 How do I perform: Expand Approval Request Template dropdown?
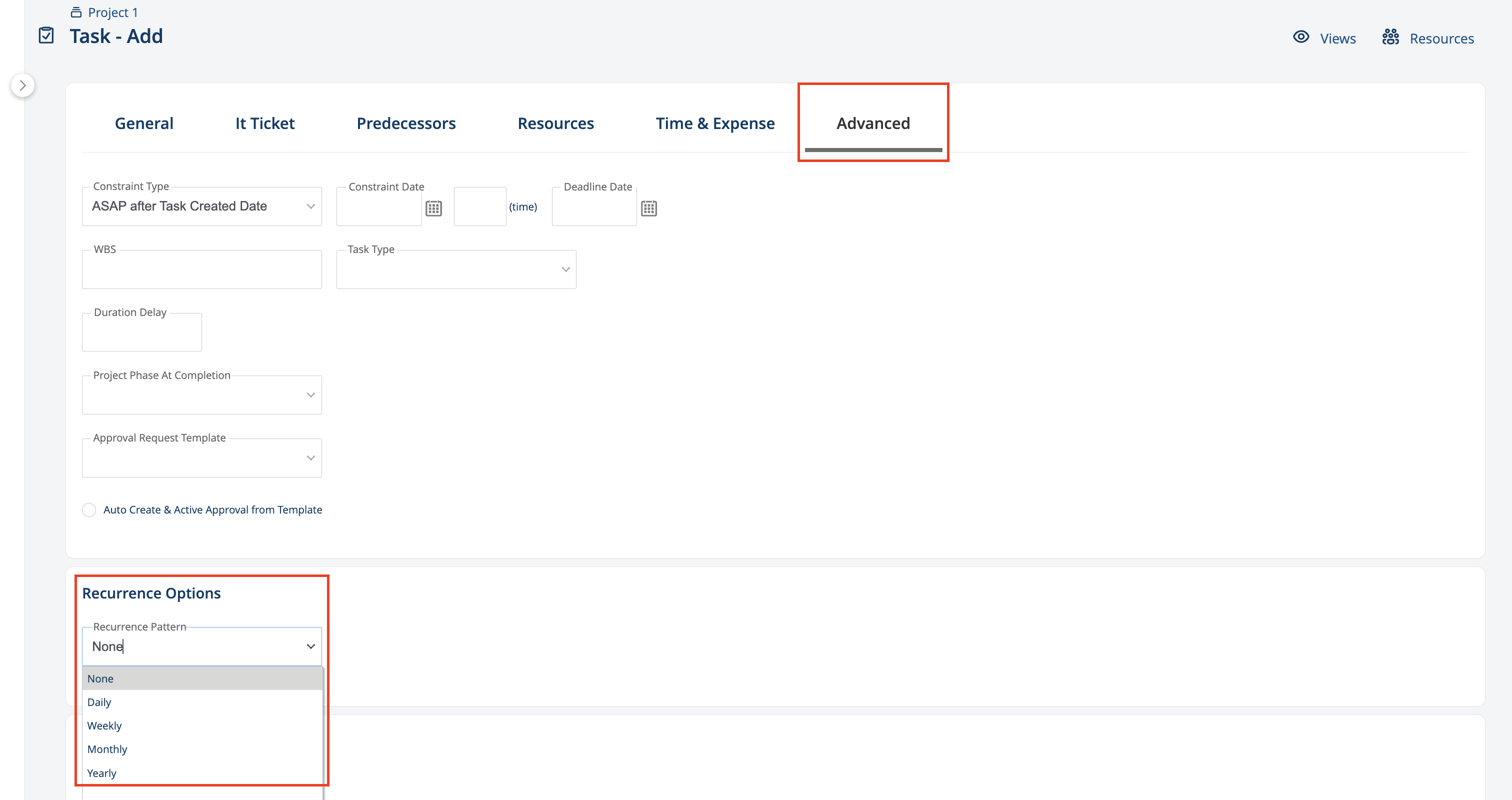(201, 458)
